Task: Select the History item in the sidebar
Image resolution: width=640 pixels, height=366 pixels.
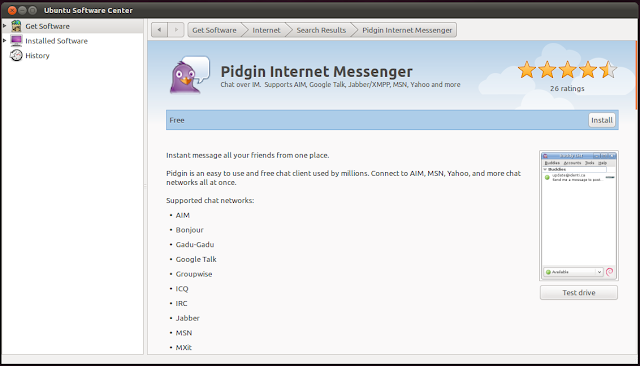Action: 37,55
